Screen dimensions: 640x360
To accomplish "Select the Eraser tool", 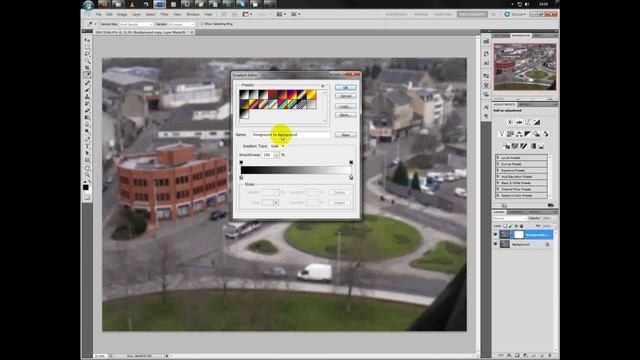I will [87, 110].
